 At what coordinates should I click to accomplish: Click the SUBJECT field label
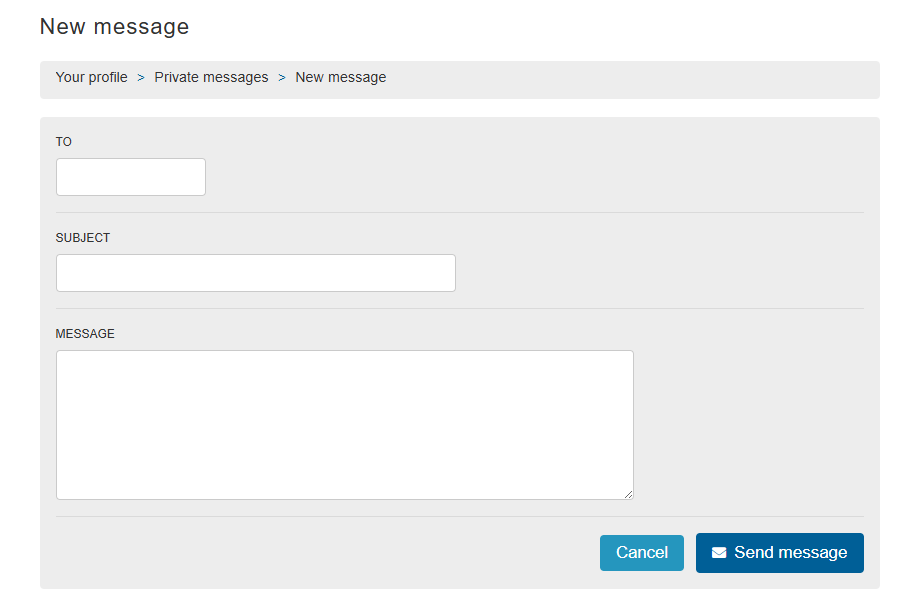(83, 238)
